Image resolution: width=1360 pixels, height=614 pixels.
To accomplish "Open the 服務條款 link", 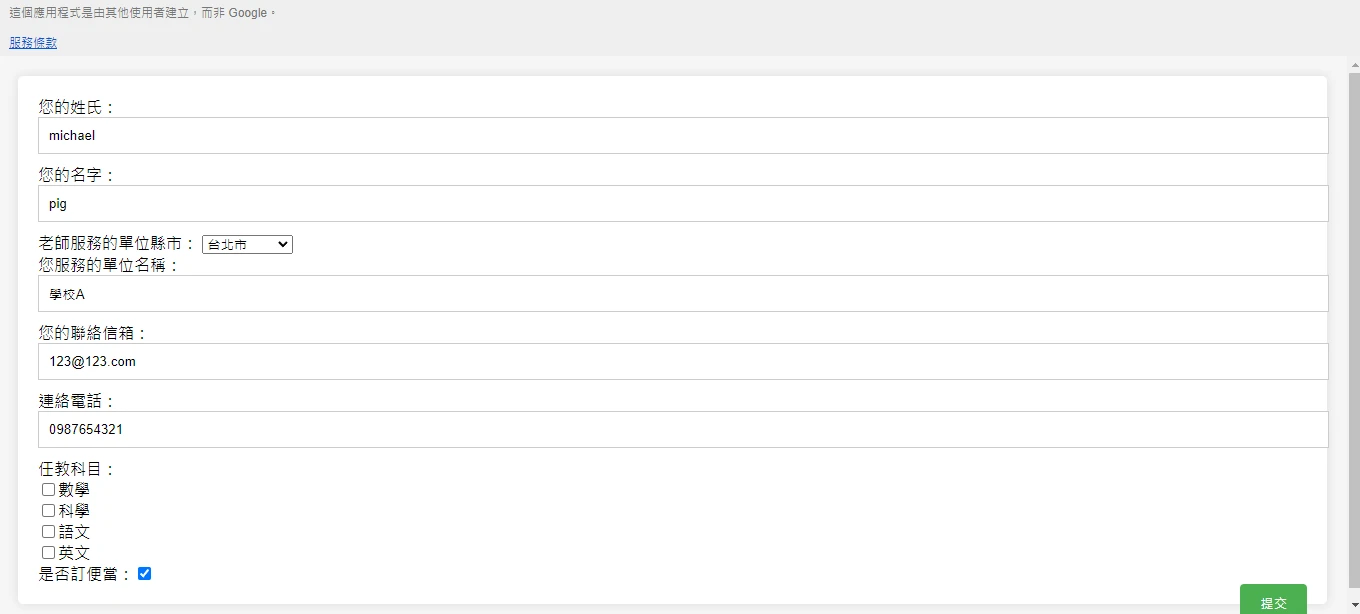I will point(33,43).
